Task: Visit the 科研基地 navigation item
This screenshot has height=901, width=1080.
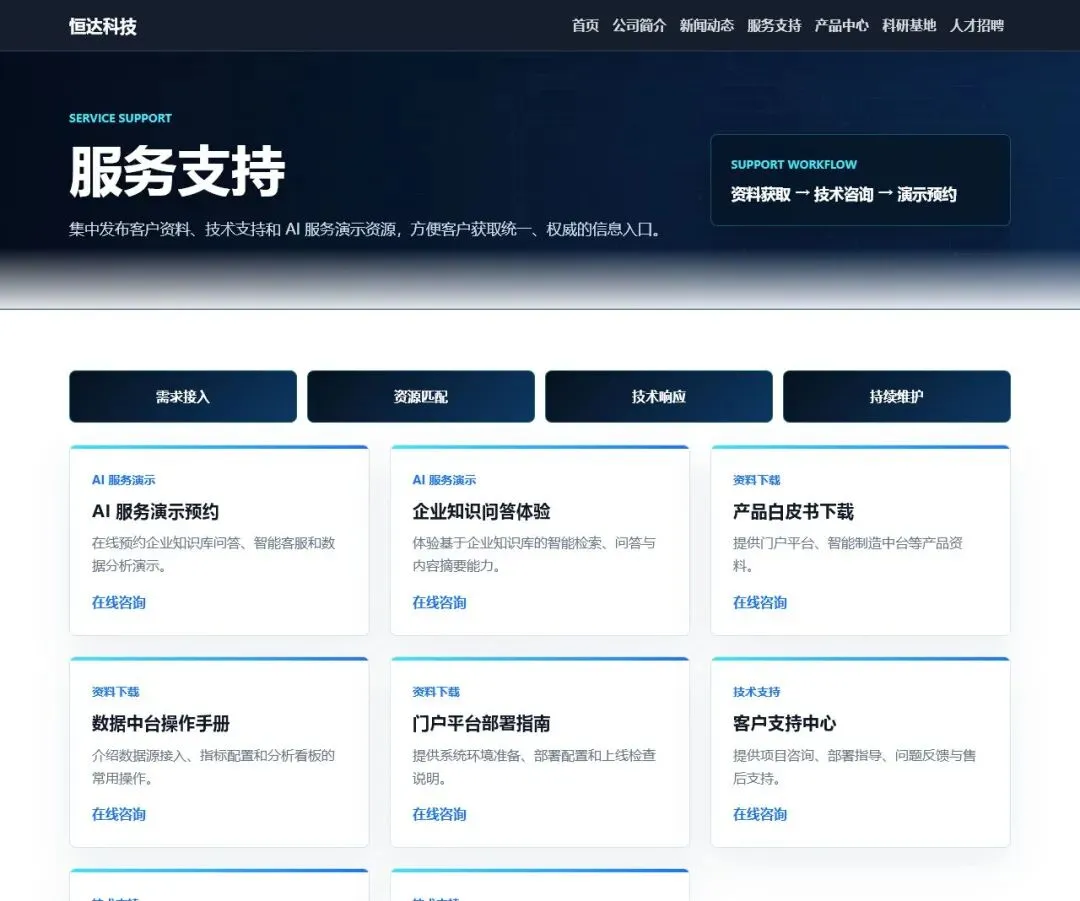Action: click(x=909, y=25)
